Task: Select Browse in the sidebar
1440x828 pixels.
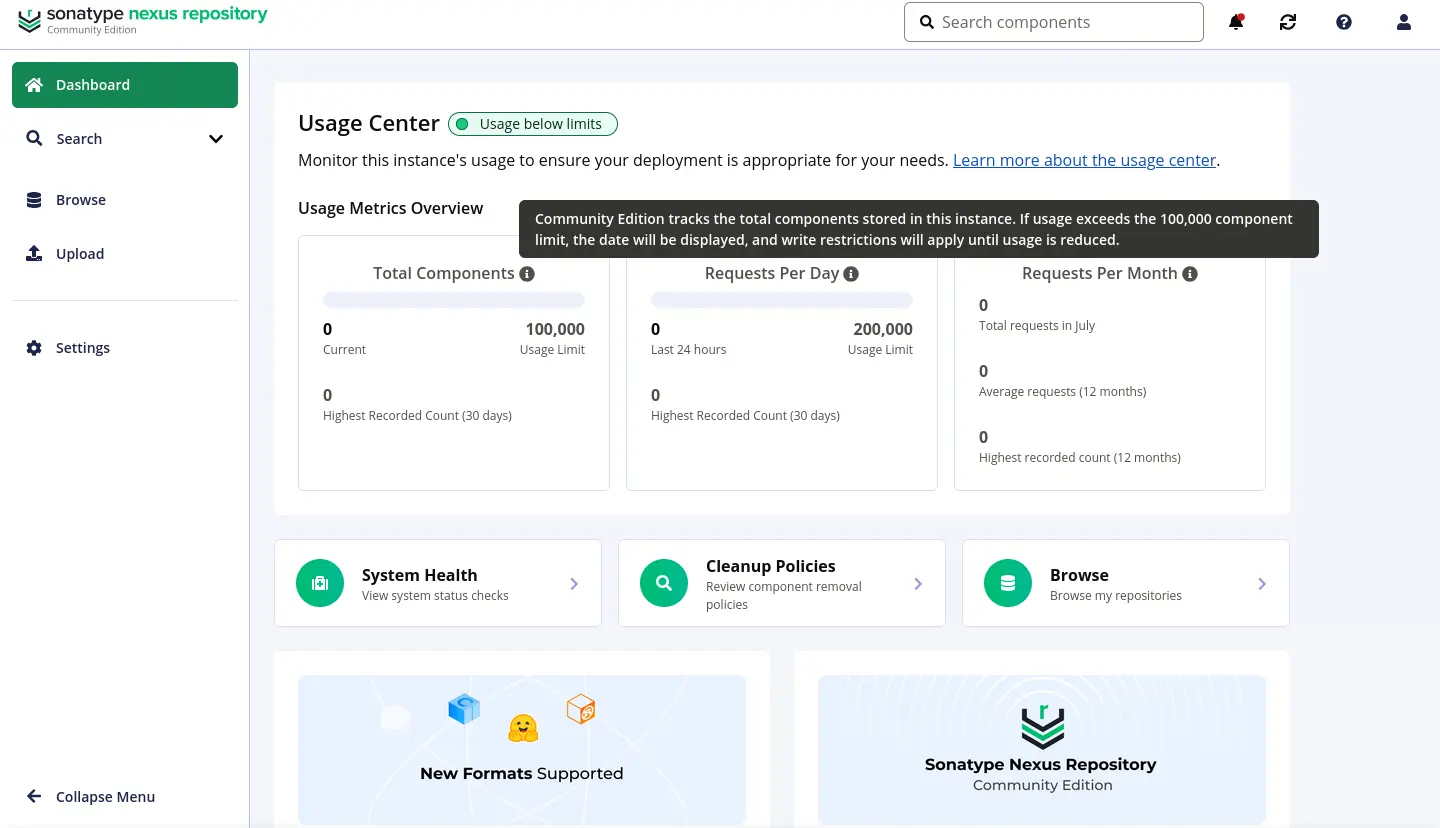Action: (x=125, y=200)
